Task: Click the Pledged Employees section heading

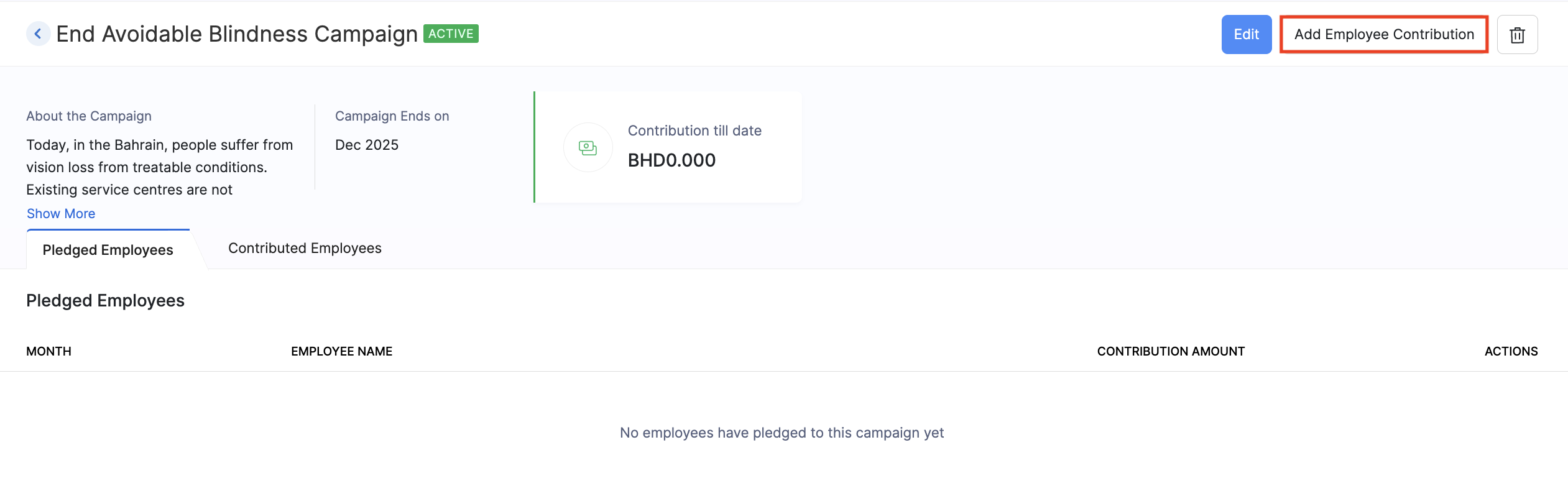Action: tap(105, 301)
